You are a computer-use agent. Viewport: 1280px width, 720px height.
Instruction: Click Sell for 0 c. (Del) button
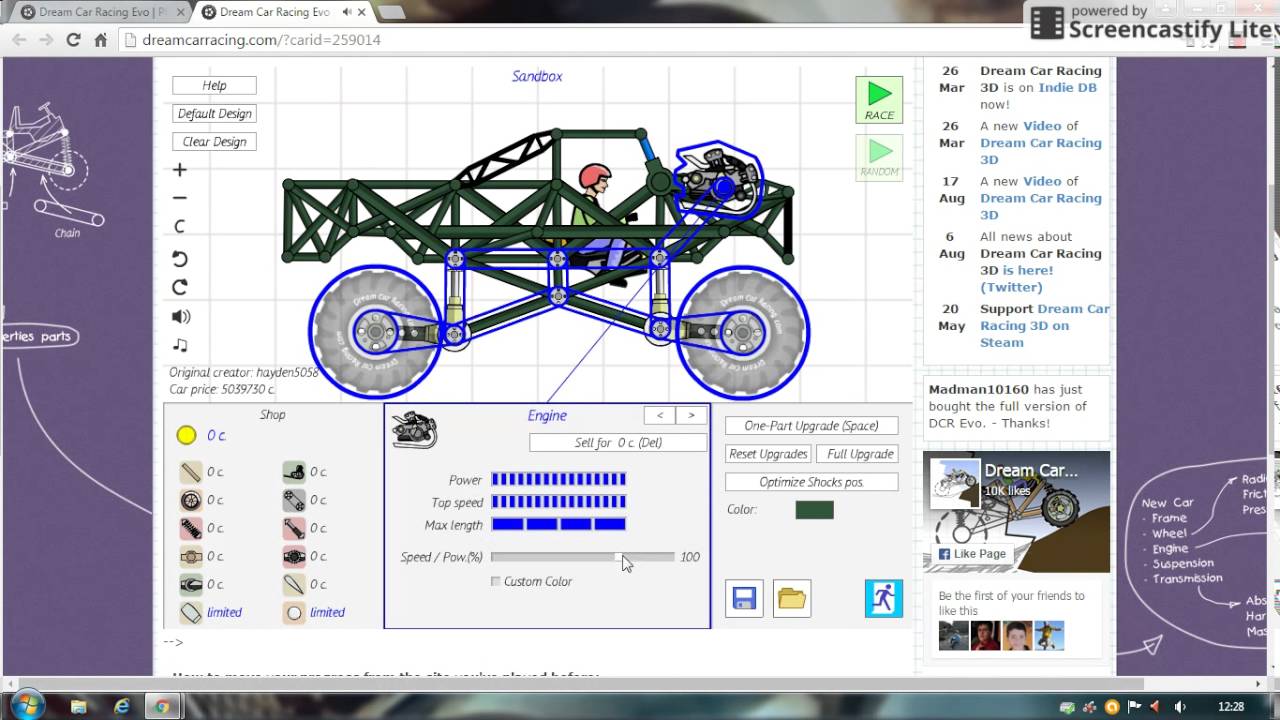click(x=618, y=443)
